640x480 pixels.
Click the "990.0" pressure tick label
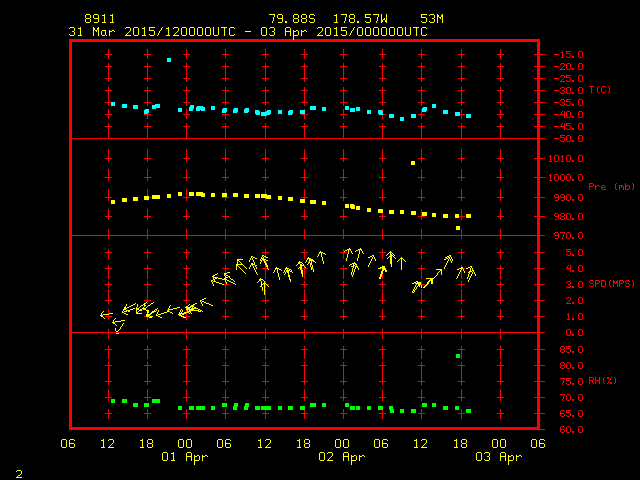pyautogui.click(x=571, y=197)
